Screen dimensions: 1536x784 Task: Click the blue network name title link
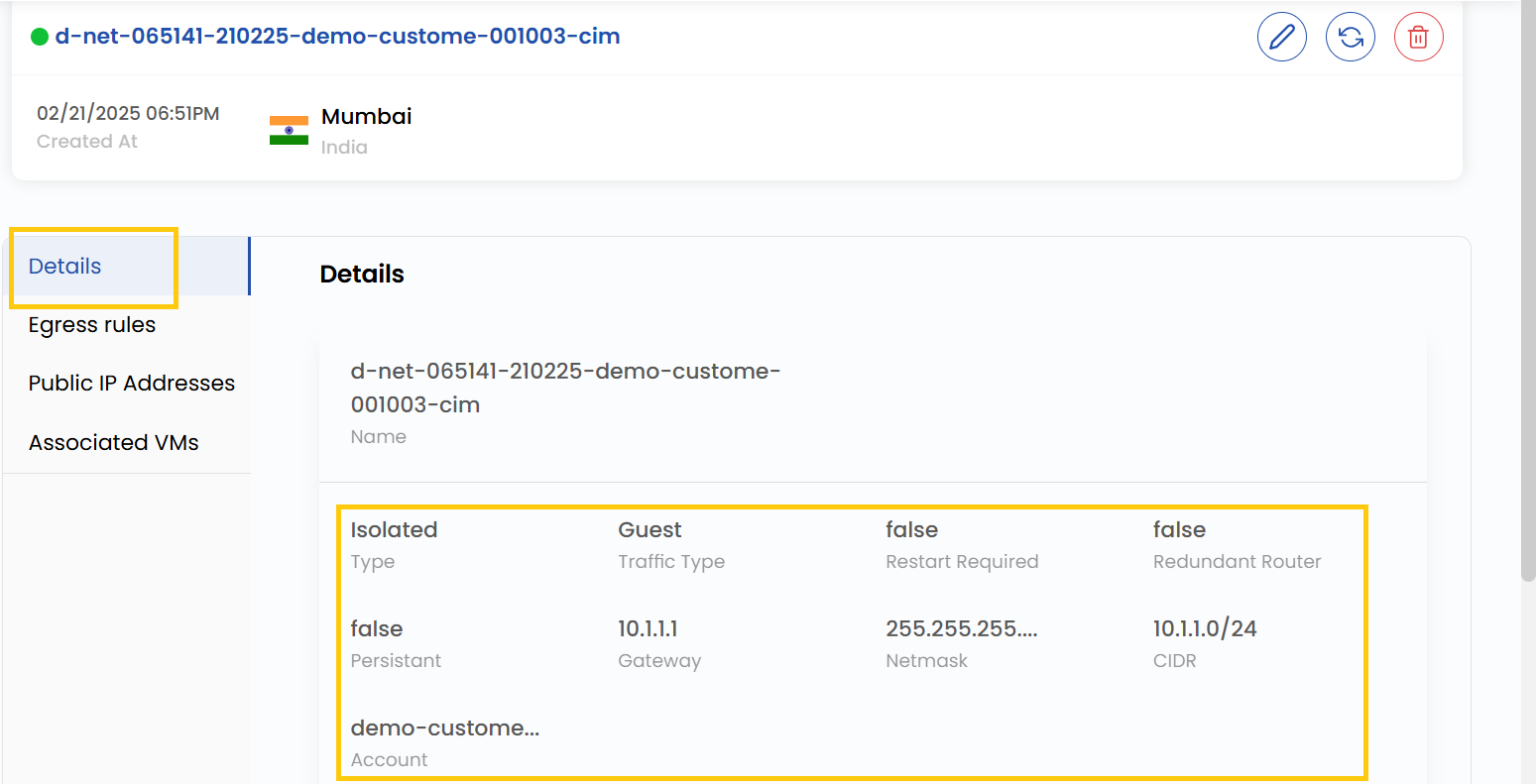coord(337,37)
